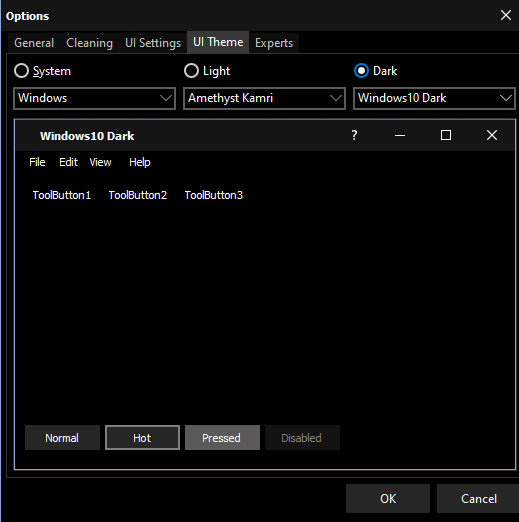
Task: Choose the Light theme radio button
Action: click(191, 71)
